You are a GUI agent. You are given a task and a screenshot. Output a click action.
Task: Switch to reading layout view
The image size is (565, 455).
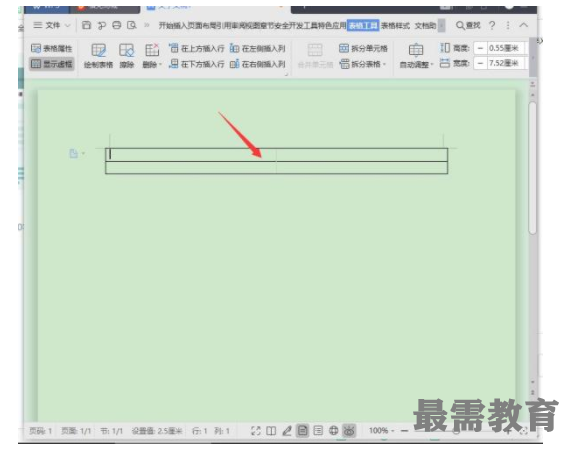pos(271,431)
